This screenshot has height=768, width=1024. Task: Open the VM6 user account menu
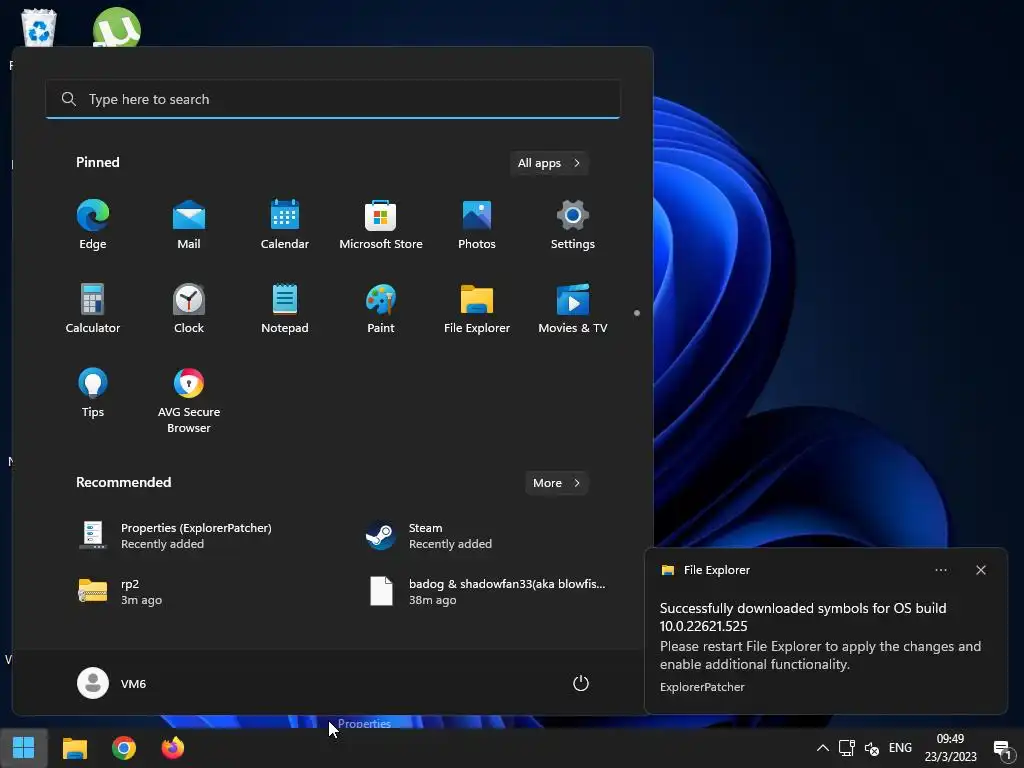click(112, 683)
